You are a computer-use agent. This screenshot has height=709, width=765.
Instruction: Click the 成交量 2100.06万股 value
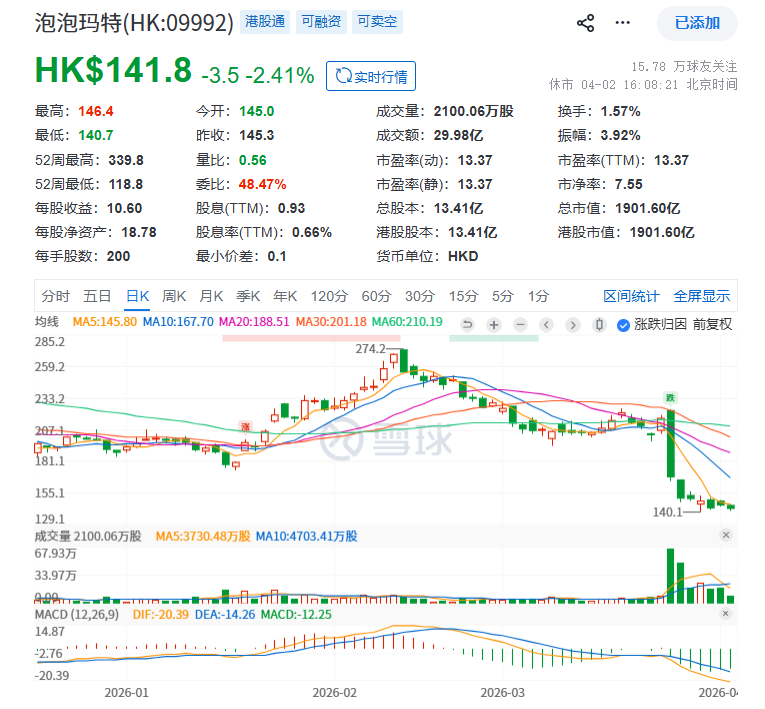tap(473, 111)
